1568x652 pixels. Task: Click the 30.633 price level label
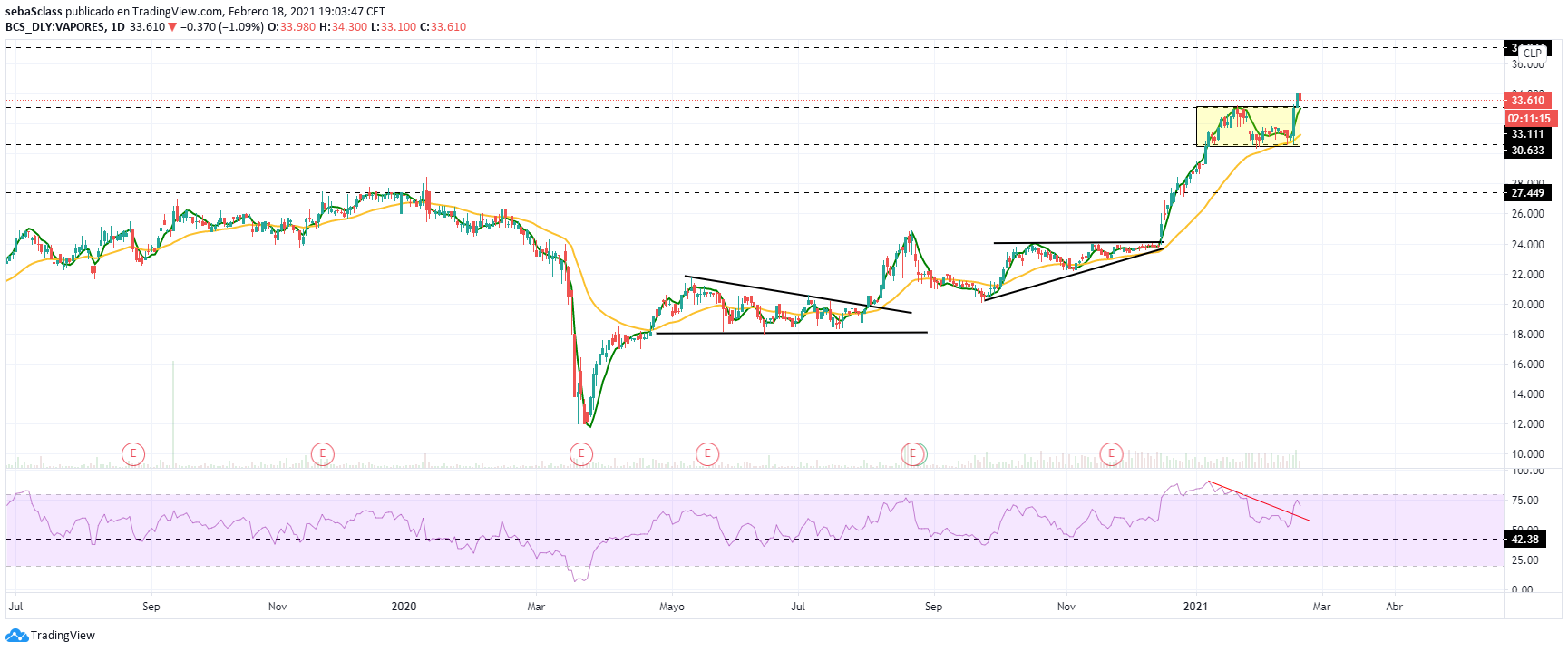click(x=1528, y=151)
